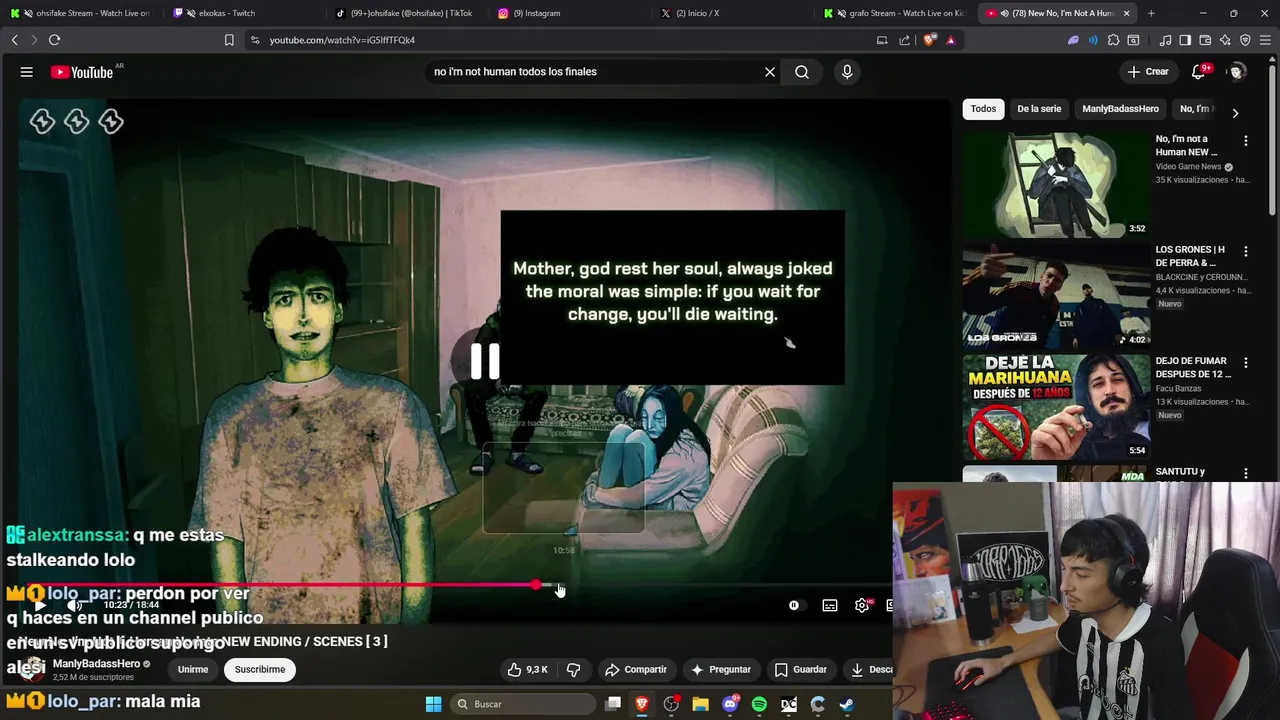The height and width of the screenshot is (720, 1280).
Task: Open the DEJE LA MARIHUANA video thumbnail
Action: coord(1056,407)
